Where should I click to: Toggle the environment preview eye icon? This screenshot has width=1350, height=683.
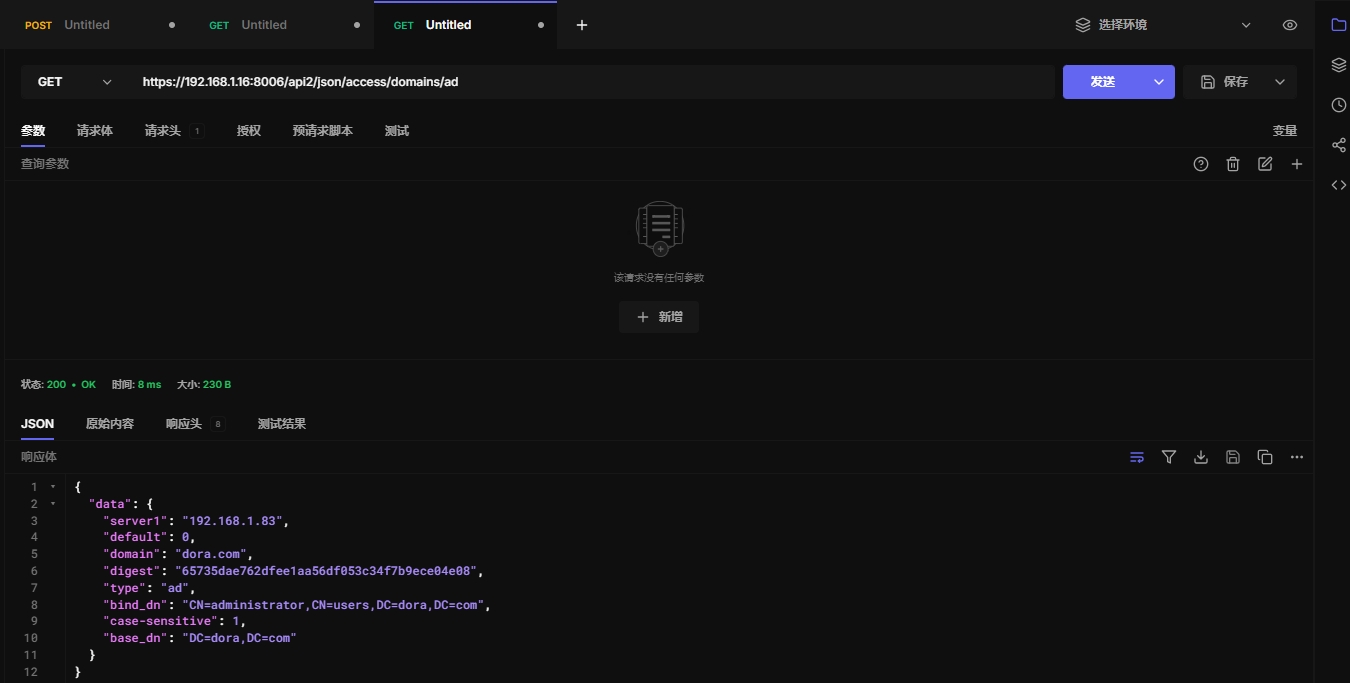click(x=1290, y=25)
